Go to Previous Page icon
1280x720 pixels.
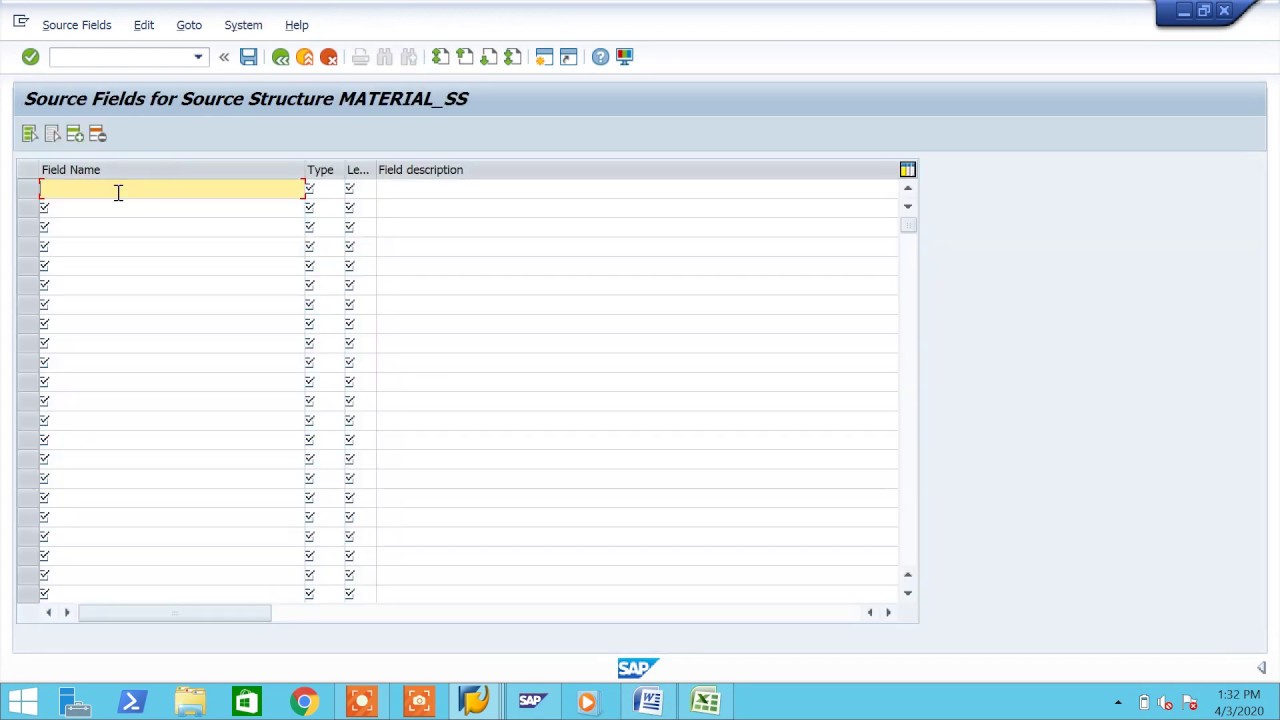(464, 57)
